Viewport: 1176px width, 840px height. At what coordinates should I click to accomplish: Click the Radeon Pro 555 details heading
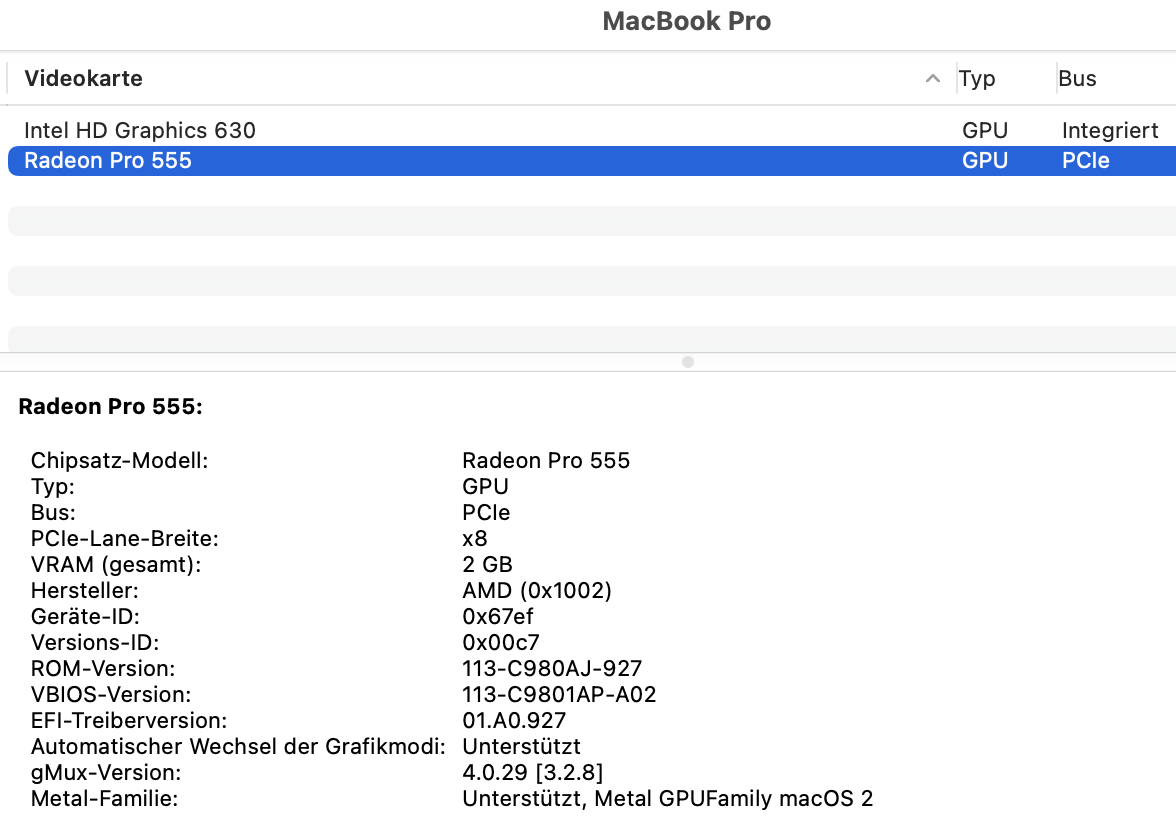[x=110, y=406]
